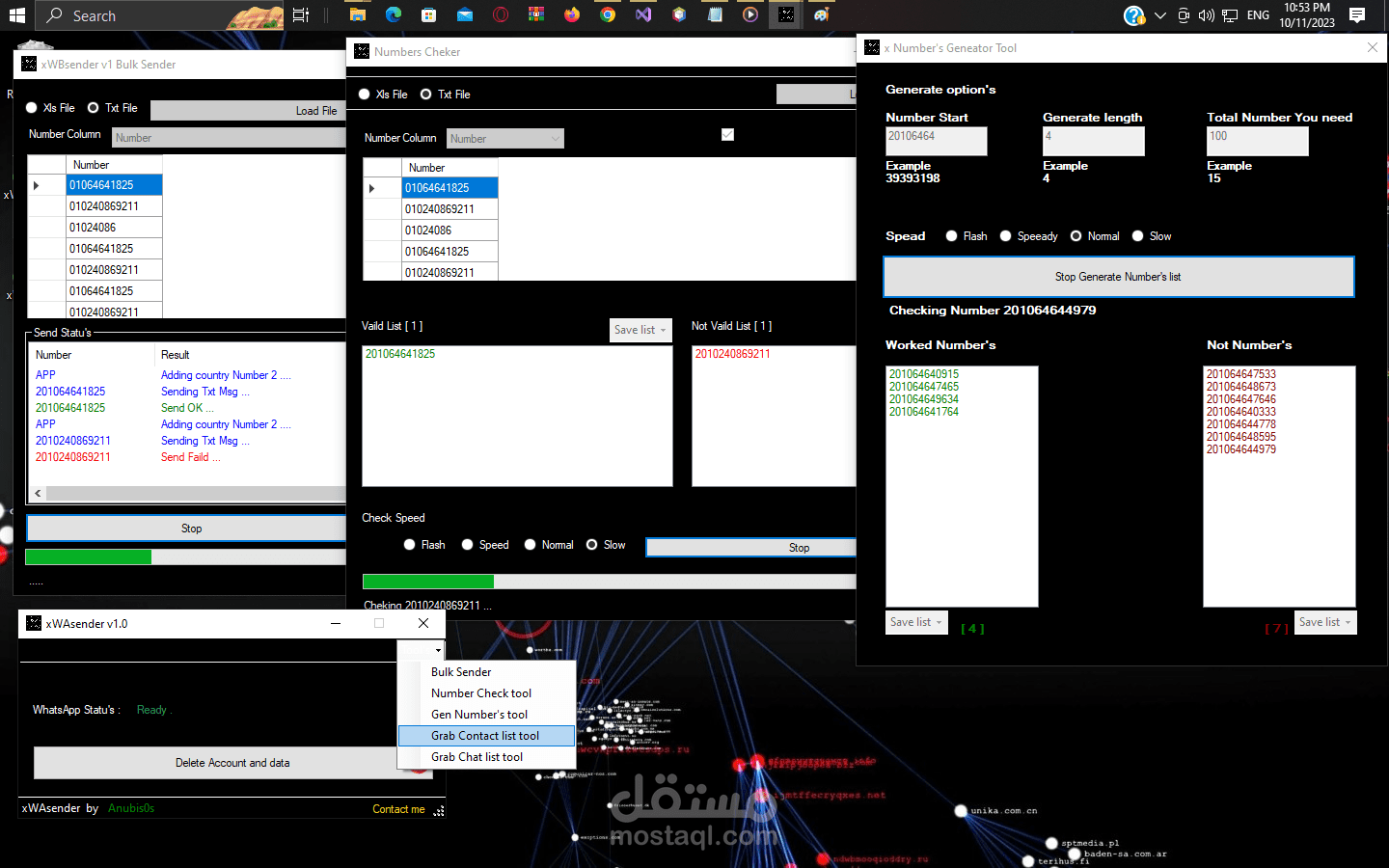Screen dimensions: 1389x868
Task: Open the Mail app taskbar icon
Action: pos(465,14)
